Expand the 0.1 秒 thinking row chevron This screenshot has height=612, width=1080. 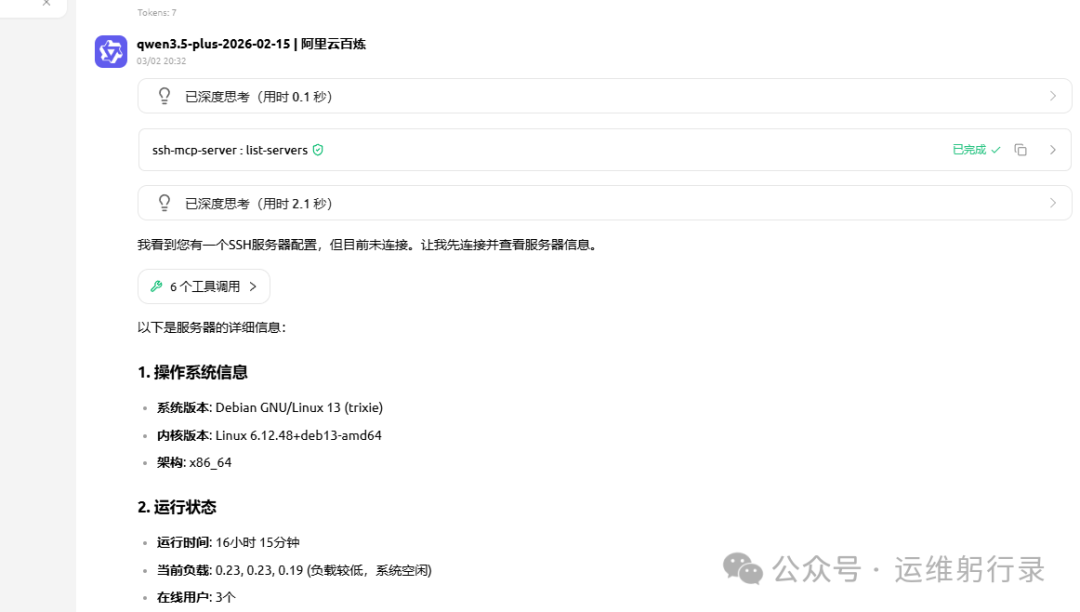coord(1052,97)
